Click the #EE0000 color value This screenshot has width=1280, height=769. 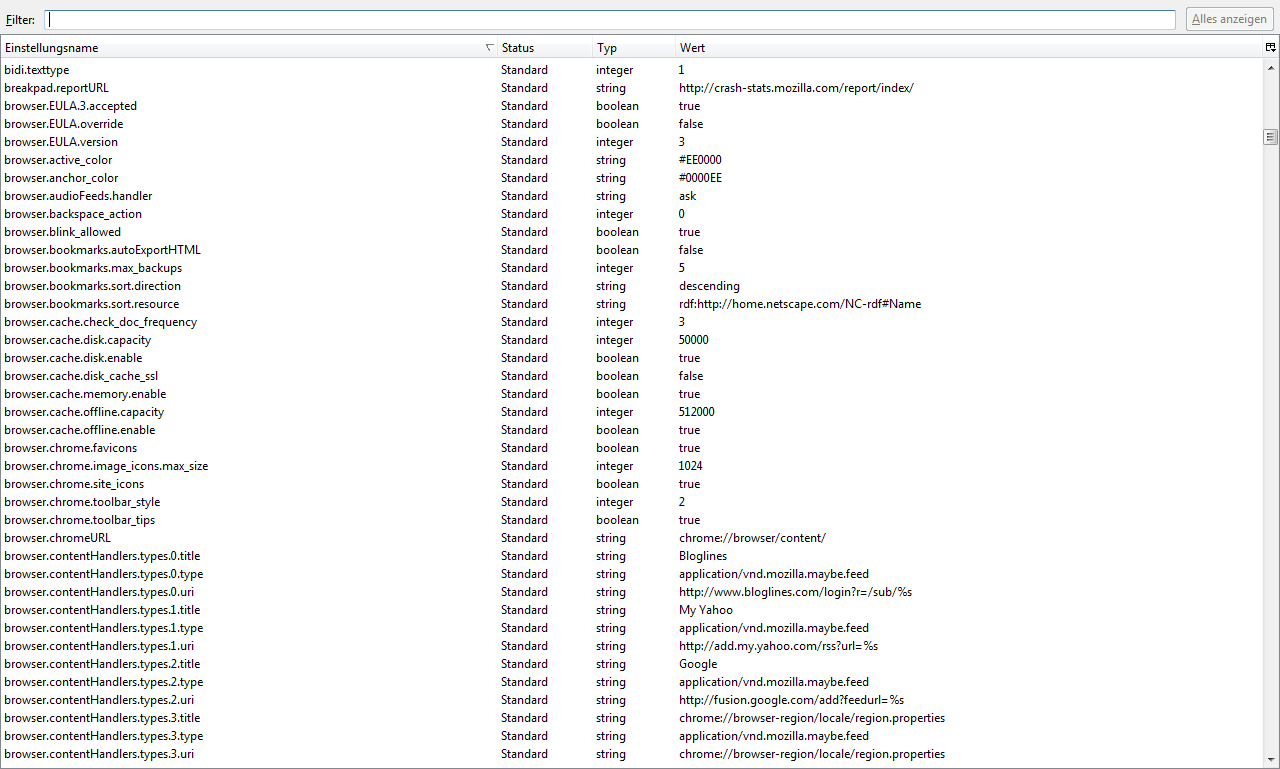[x=700, y=160]
